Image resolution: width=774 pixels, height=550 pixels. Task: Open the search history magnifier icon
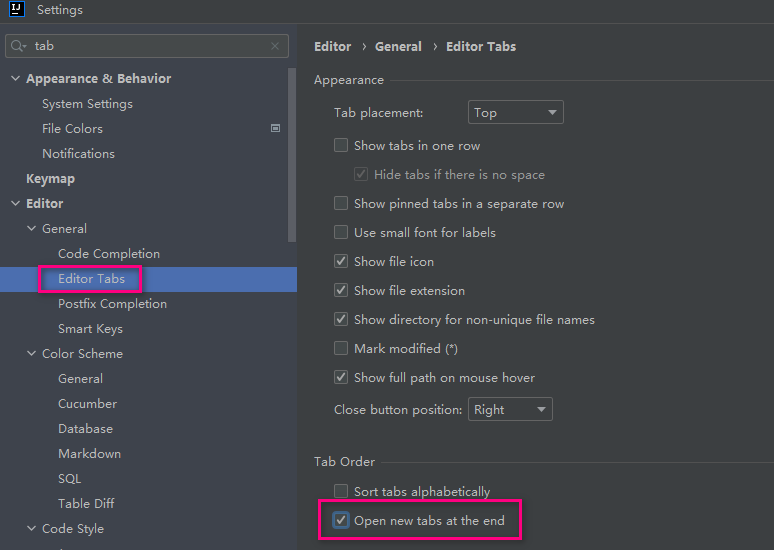(18, 46)
